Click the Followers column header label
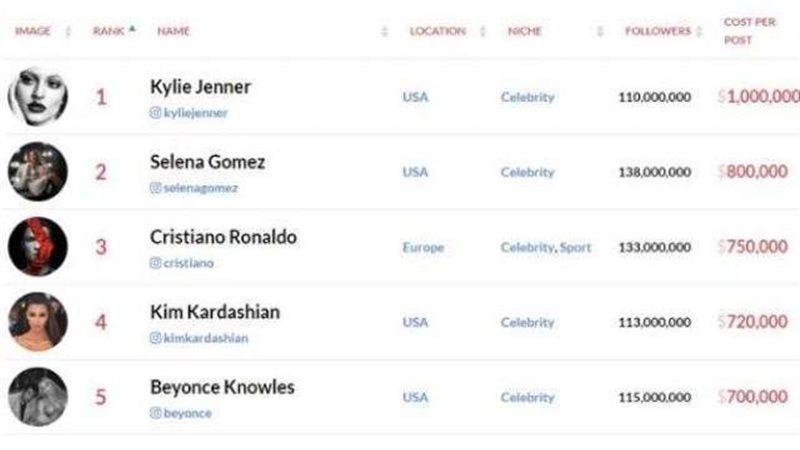 click(x=658, y=31)
